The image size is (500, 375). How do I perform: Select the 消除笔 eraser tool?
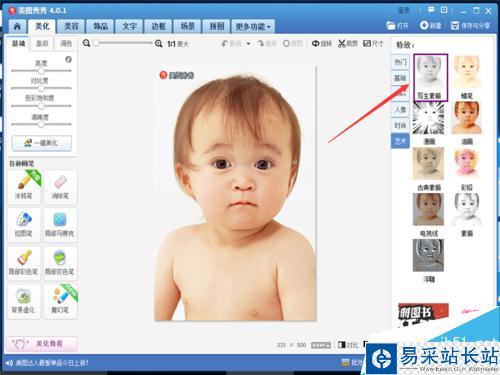pyautogui.click(x=60, y=187)
